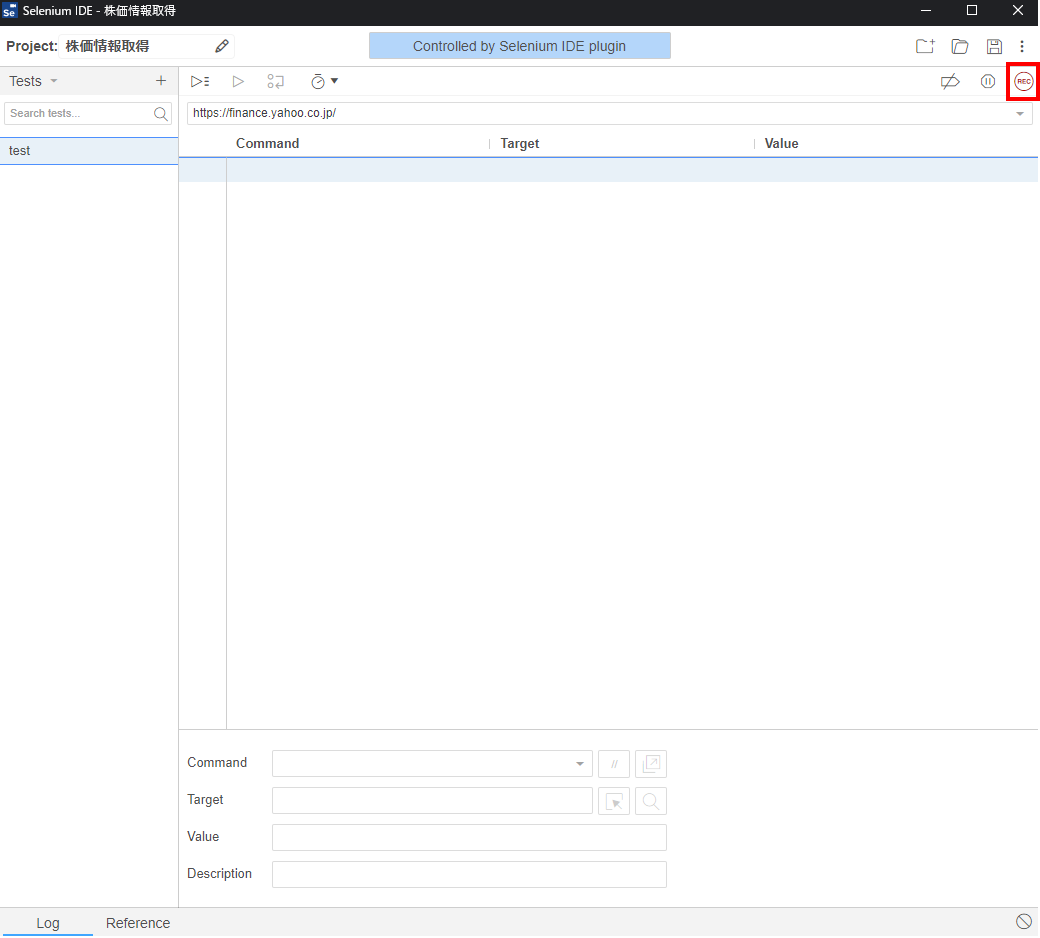Click the search tests magnifier icon
This screenshot has width=1040, height=938.
161,113
